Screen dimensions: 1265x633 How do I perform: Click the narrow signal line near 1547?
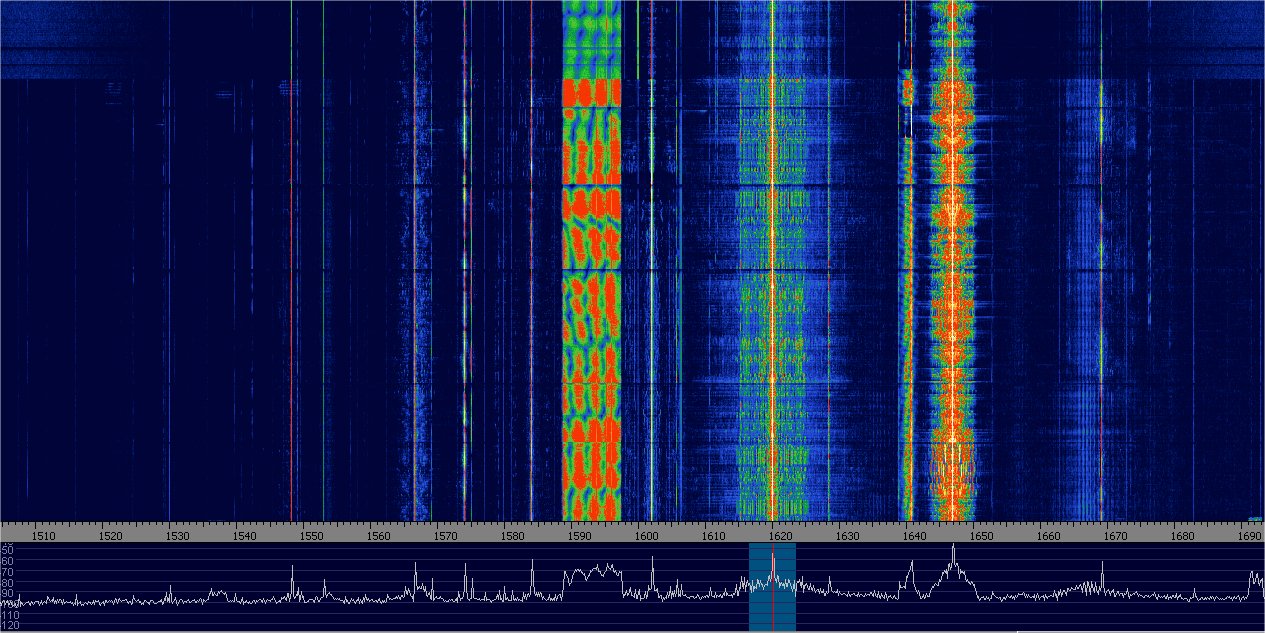[x=291, y=300]
